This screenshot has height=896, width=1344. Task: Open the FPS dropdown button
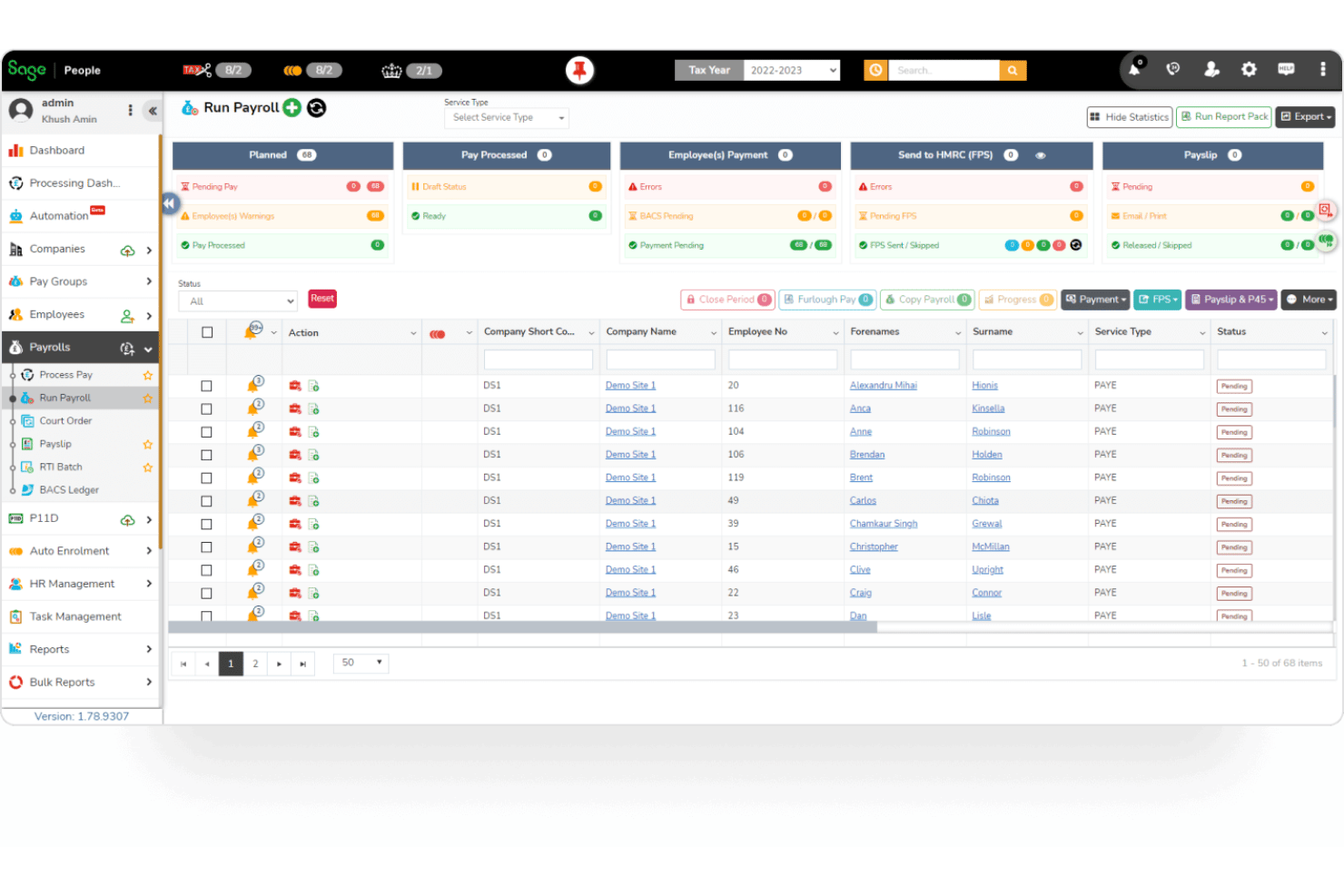(x=1158, y=300)
